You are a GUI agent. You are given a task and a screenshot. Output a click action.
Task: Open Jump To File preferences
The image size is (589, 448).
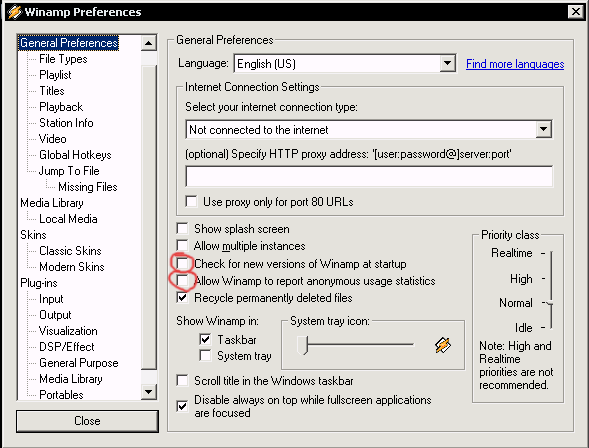(69, 171)
